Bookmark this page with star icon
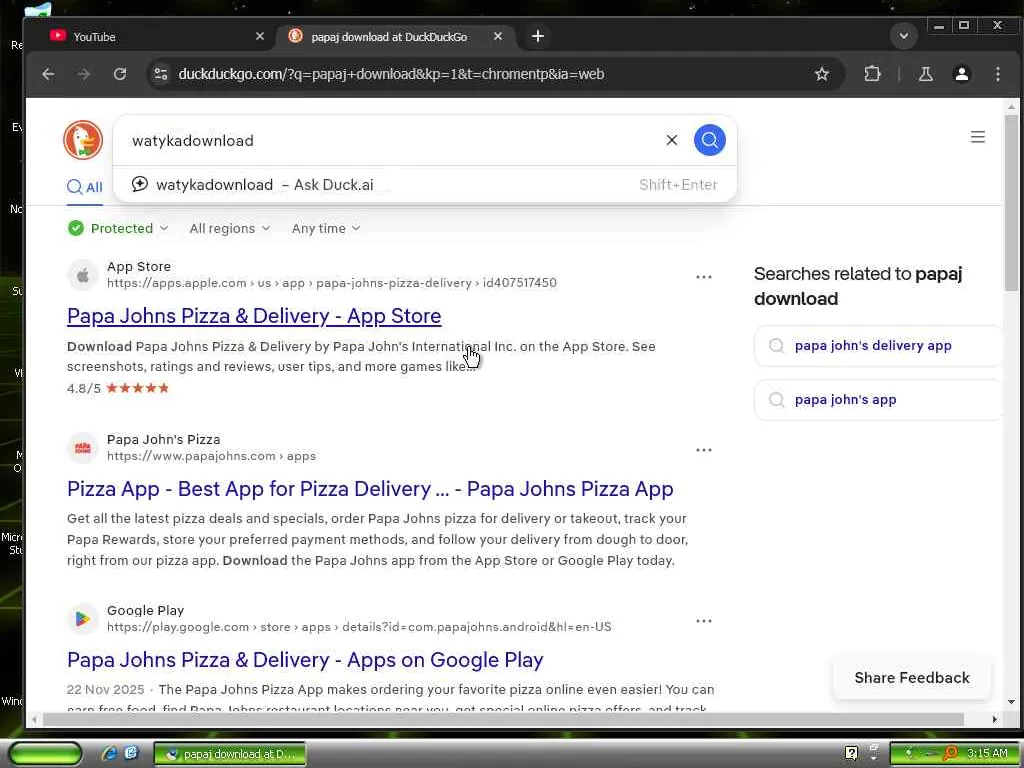This screenshot has width=1024, height=768. point(822,74)
